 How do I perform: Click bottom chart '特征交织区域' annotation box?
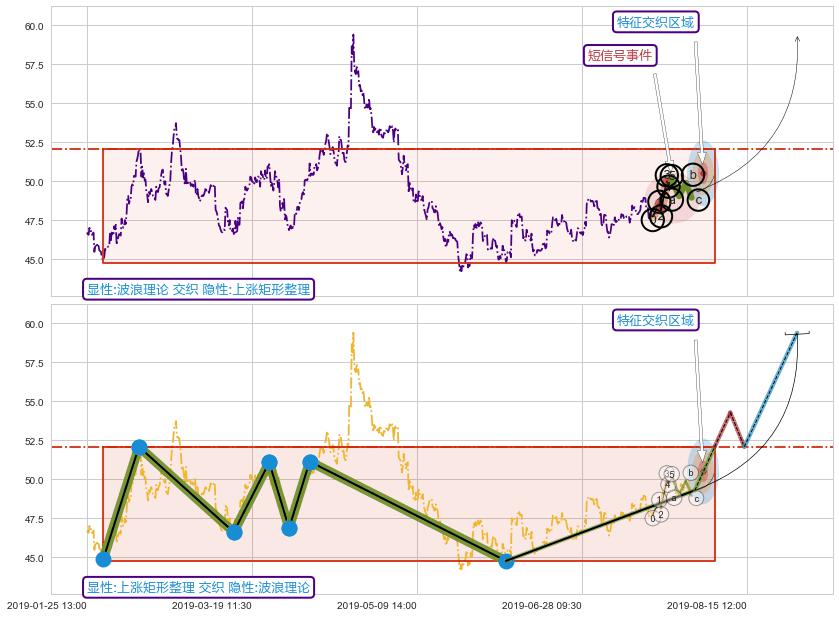click(655, 320)
